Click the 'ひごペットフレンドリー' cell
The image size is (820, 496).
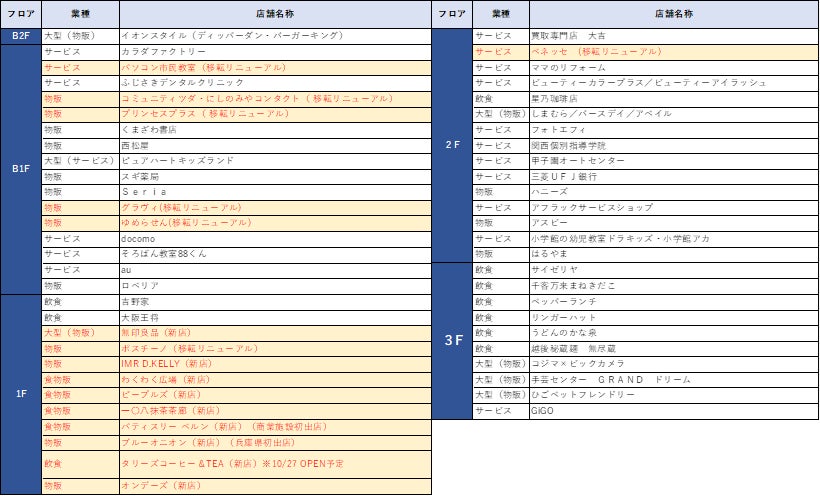pyautogui.click(x=674, y=395)
